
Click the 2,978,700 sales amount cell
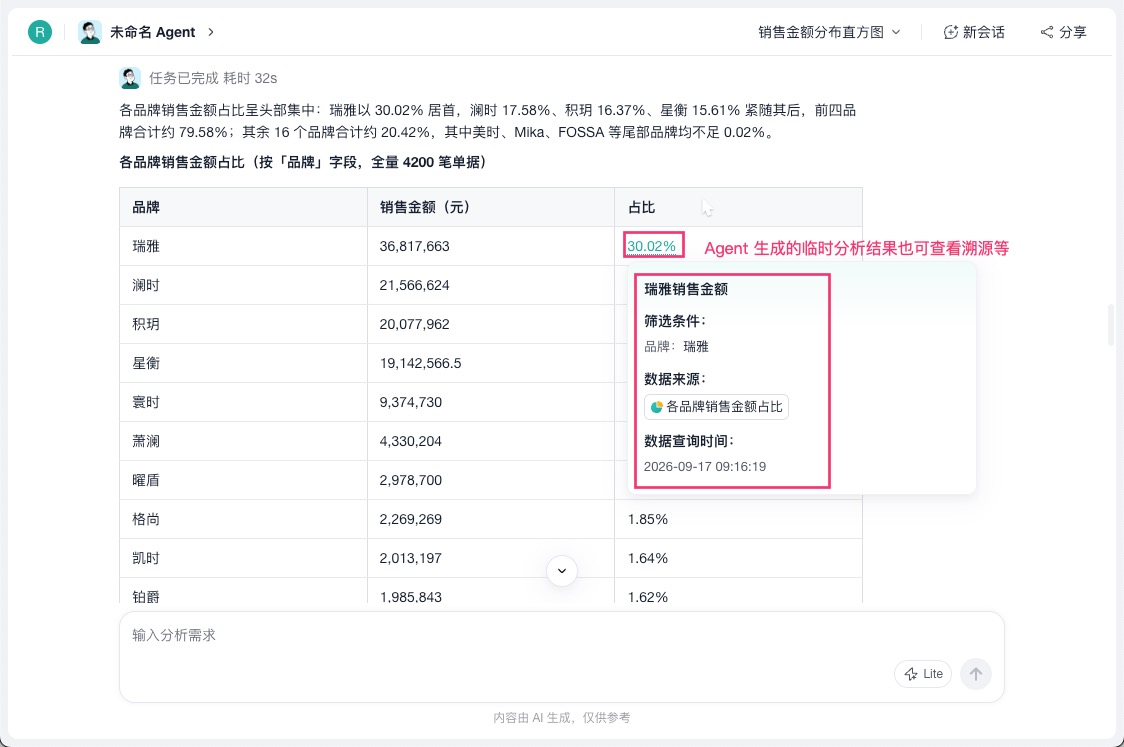pos(491,480)
